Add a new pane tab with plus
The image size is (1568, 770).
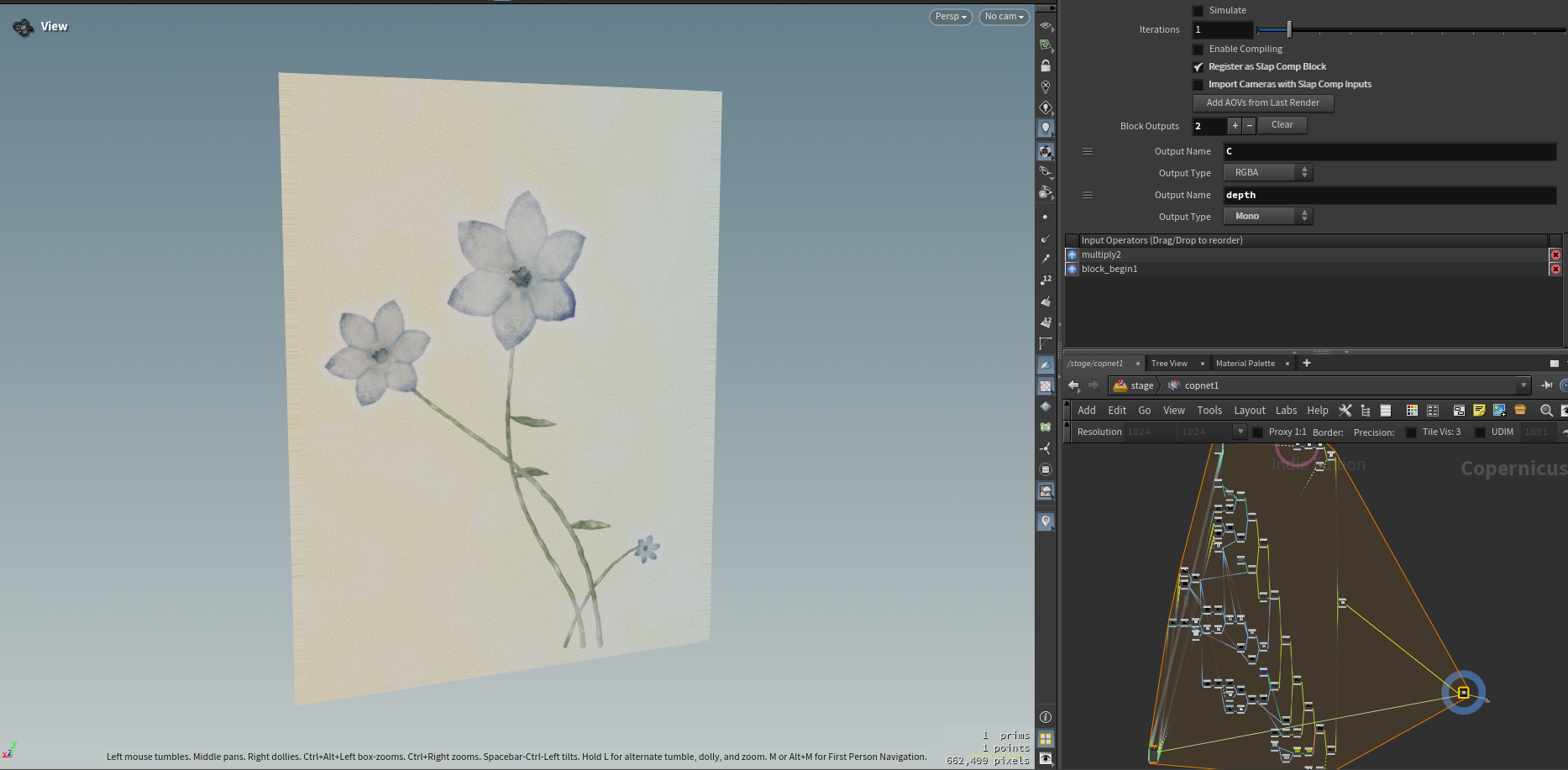(x=1307, y=364)
